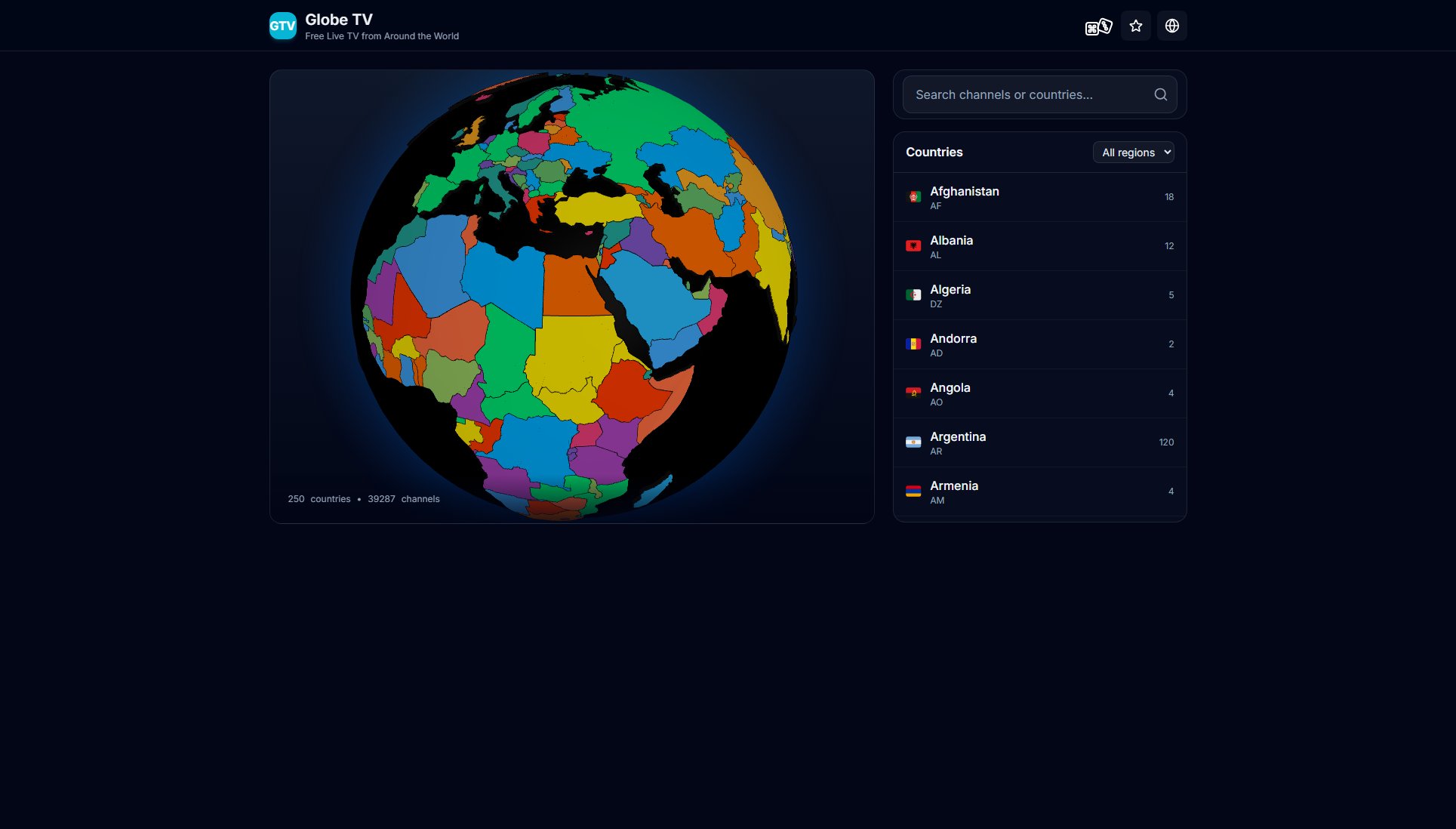This screenshot has width=1456, height=829.
Task: Click green Chad on the globe
Action: click(507, 351)
